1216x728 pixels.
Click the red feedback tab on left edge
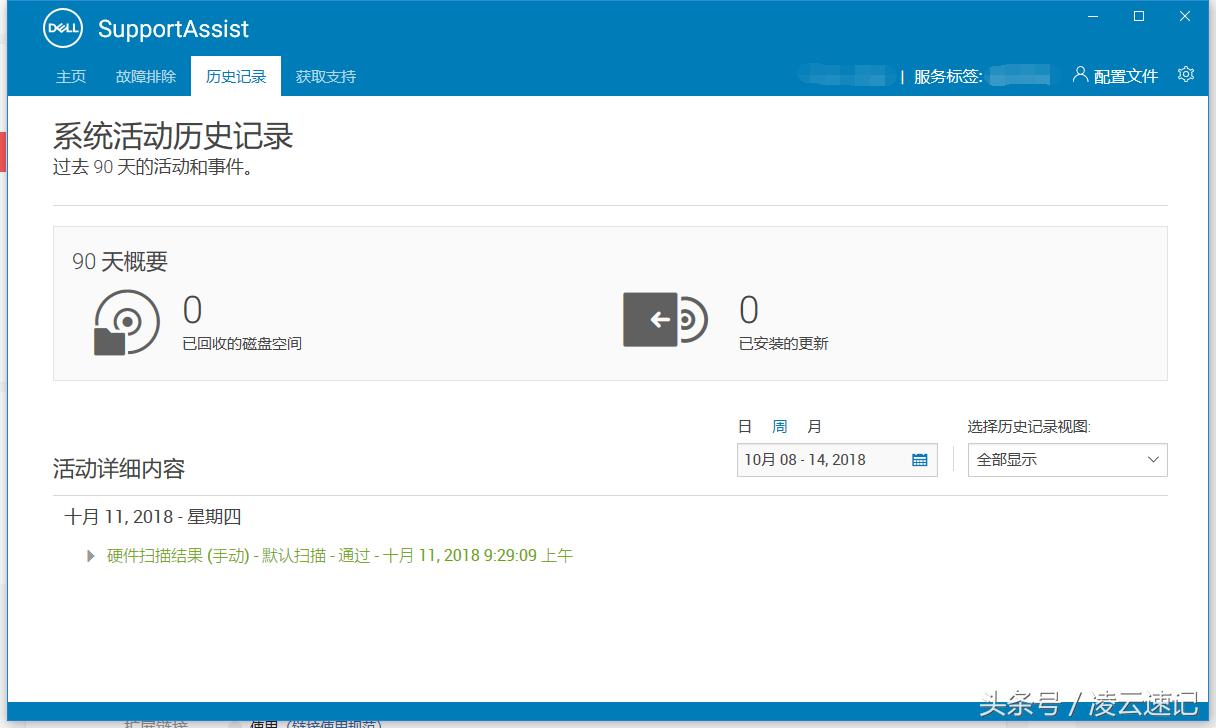(3, 150)
